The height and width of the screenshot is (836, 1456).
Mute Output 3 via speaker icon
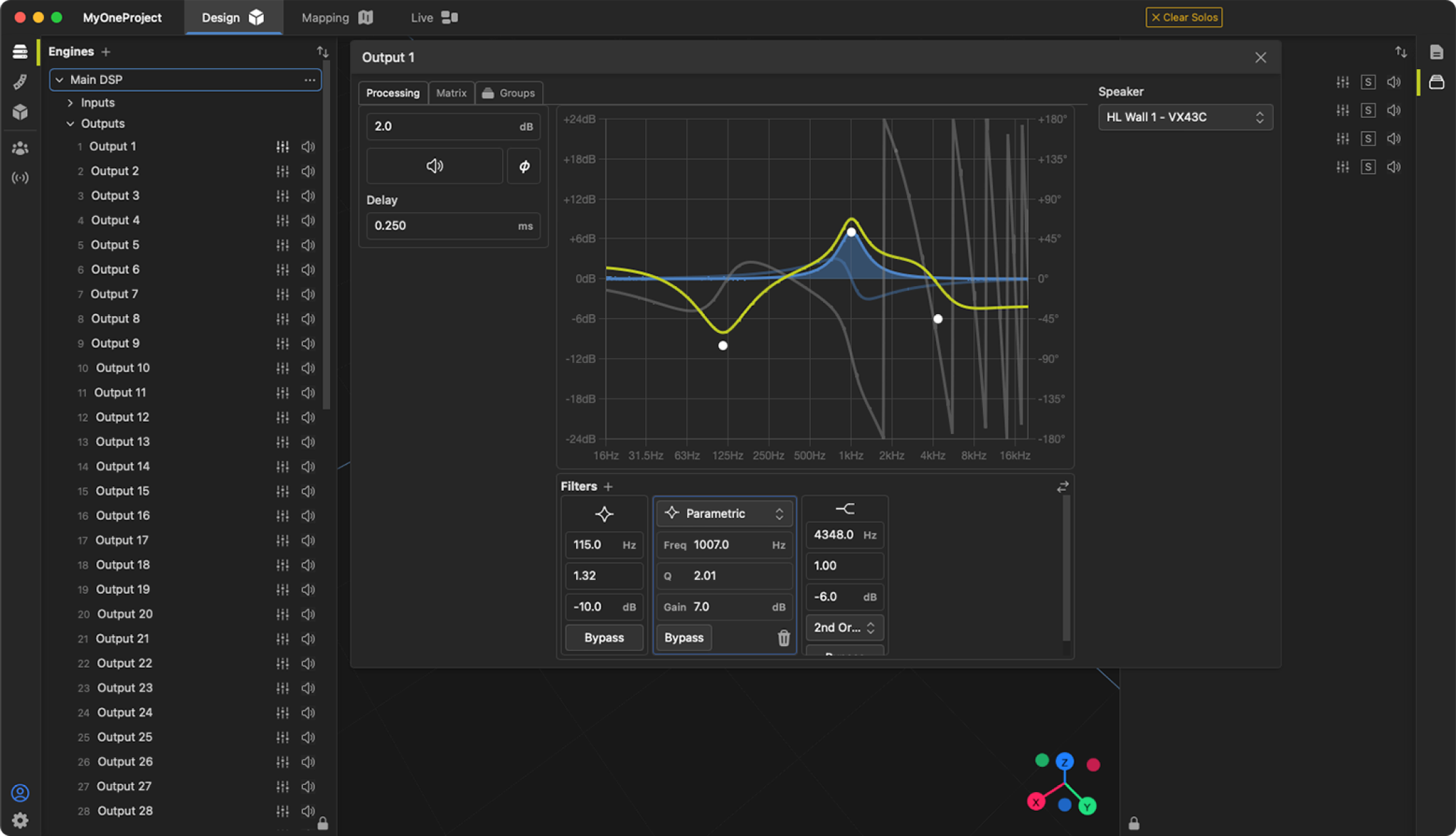(x=308, y=196)
